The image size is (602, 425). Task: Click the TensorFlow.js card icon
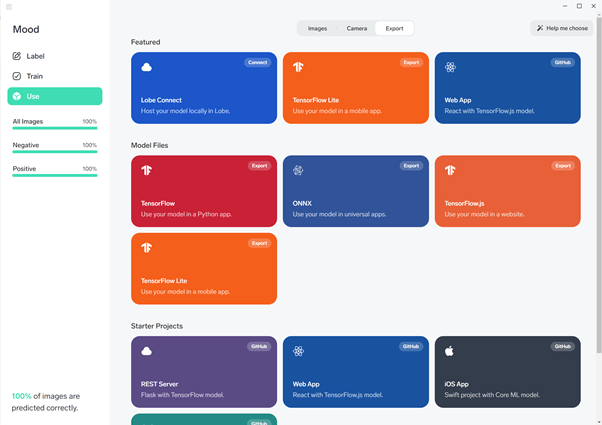pos(451,171)
